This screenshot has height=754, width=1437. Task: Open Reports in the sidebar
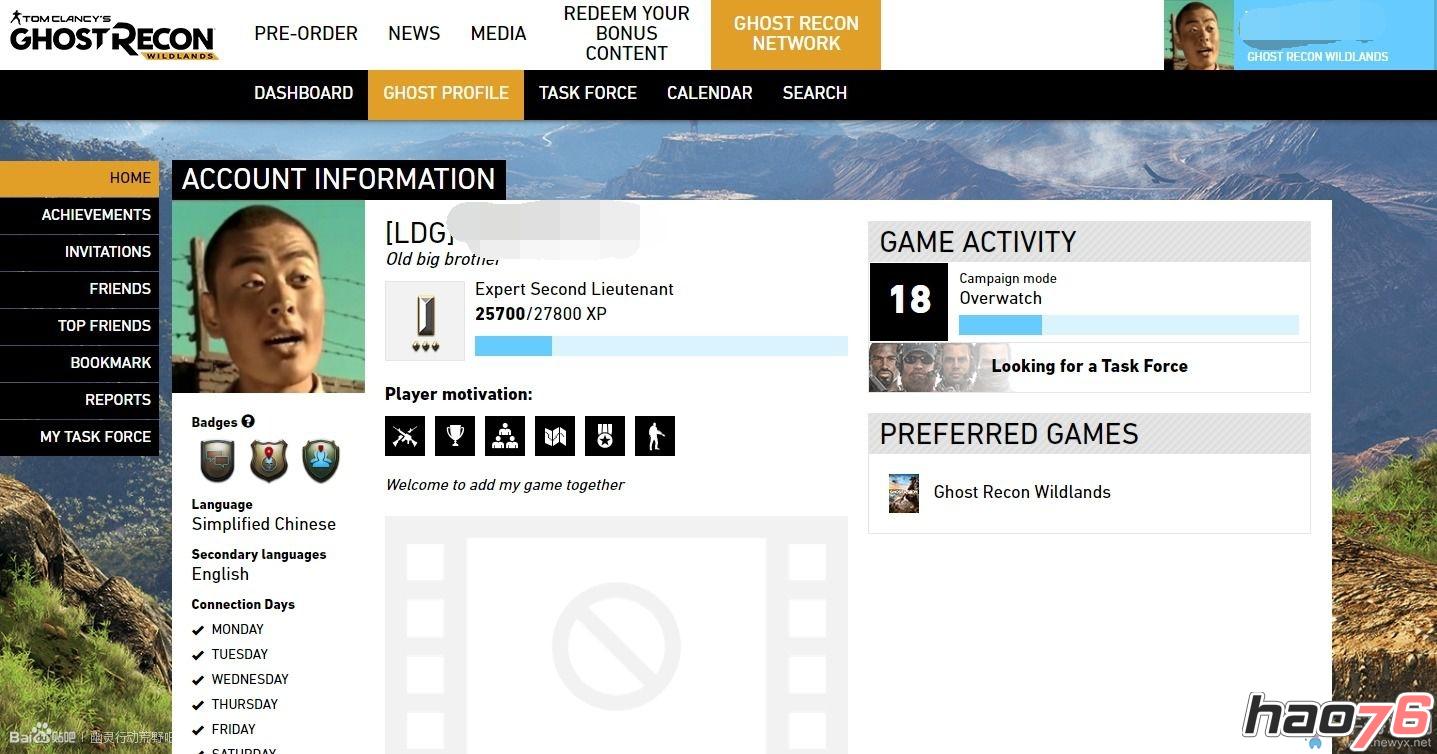[79, 400]
